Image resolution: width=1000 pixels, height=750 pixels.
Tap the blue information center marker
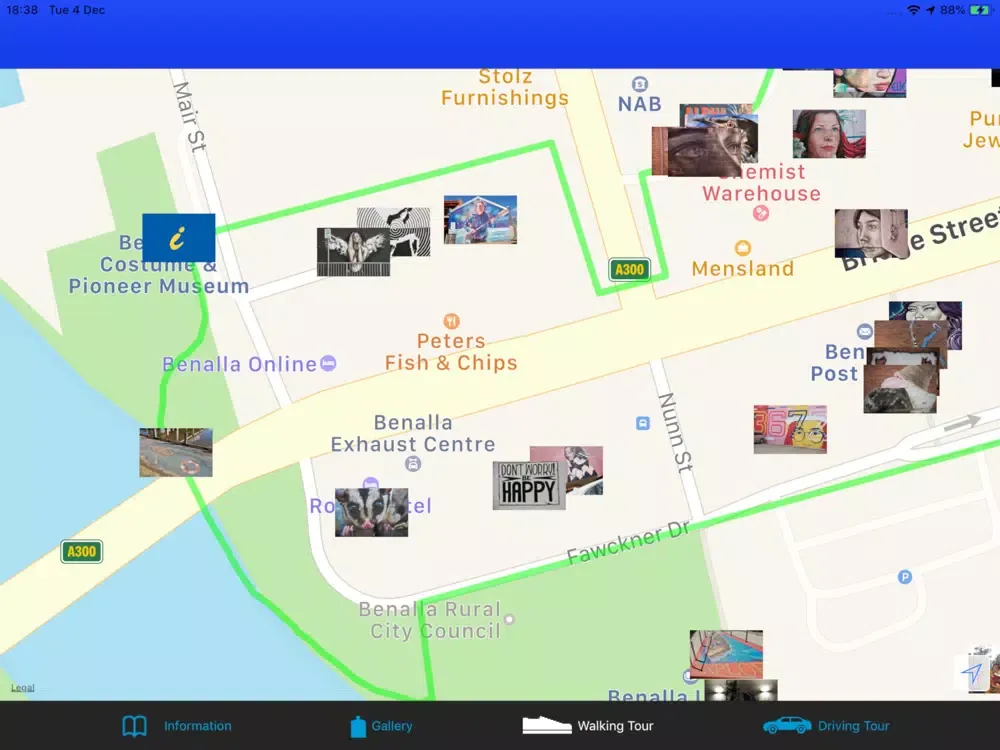click(179, 238)
